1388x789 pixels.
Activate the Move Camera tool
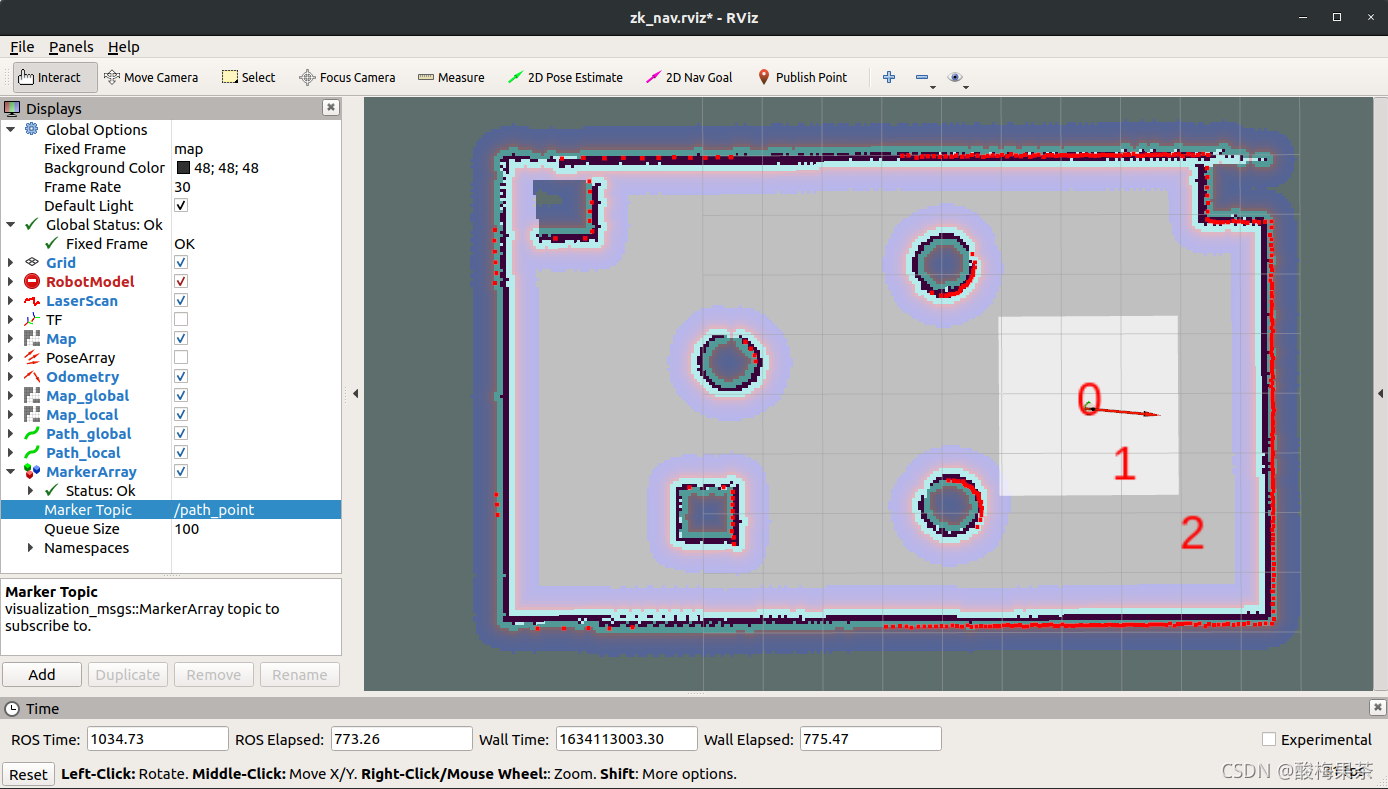coord(151,77)
